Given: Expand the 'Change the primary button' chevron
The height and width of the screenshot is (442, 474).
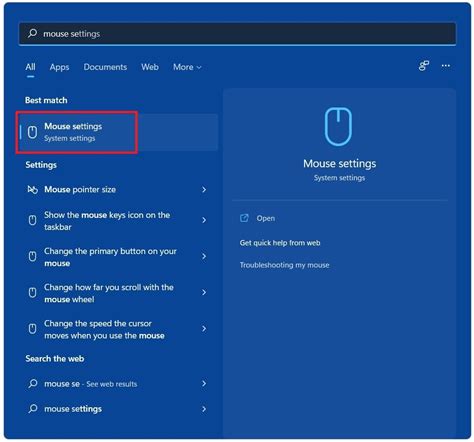Looking at the screenshot, I should pos(204,256).
